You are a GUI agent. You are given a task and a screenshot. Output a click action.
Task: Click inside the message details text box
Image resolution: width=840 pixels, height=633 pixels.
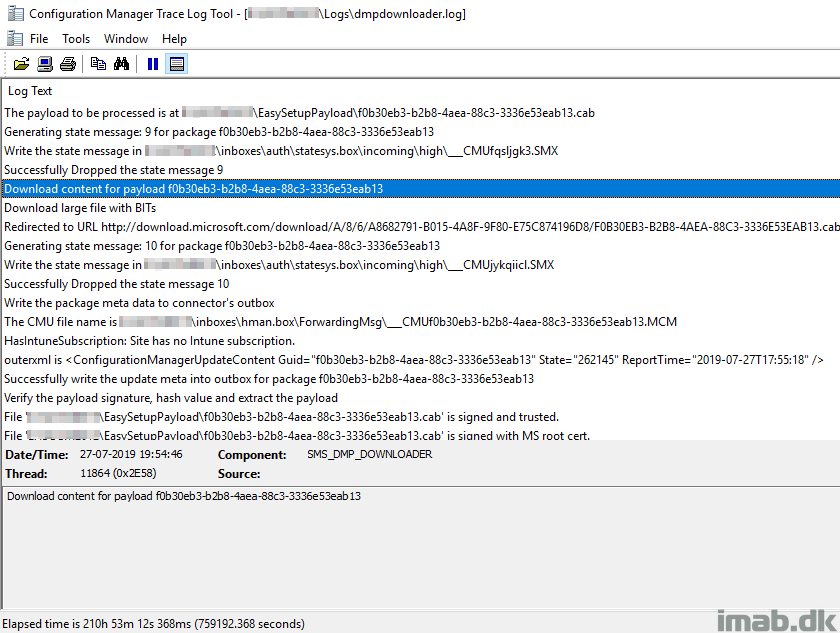tap(421, 547)
